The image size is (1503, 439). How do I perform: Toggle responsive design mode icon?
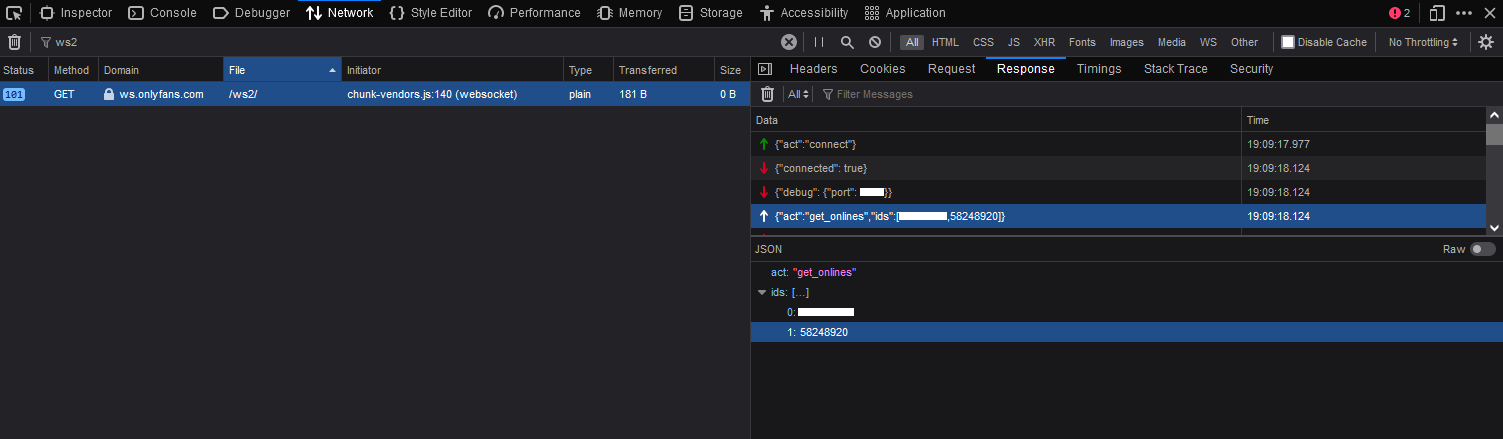[x=1437, y=13]
